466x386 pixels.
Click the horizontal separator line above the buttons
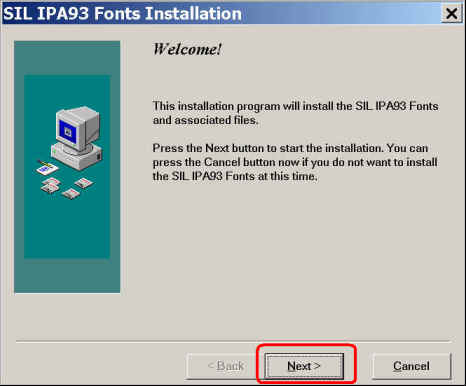233,341
